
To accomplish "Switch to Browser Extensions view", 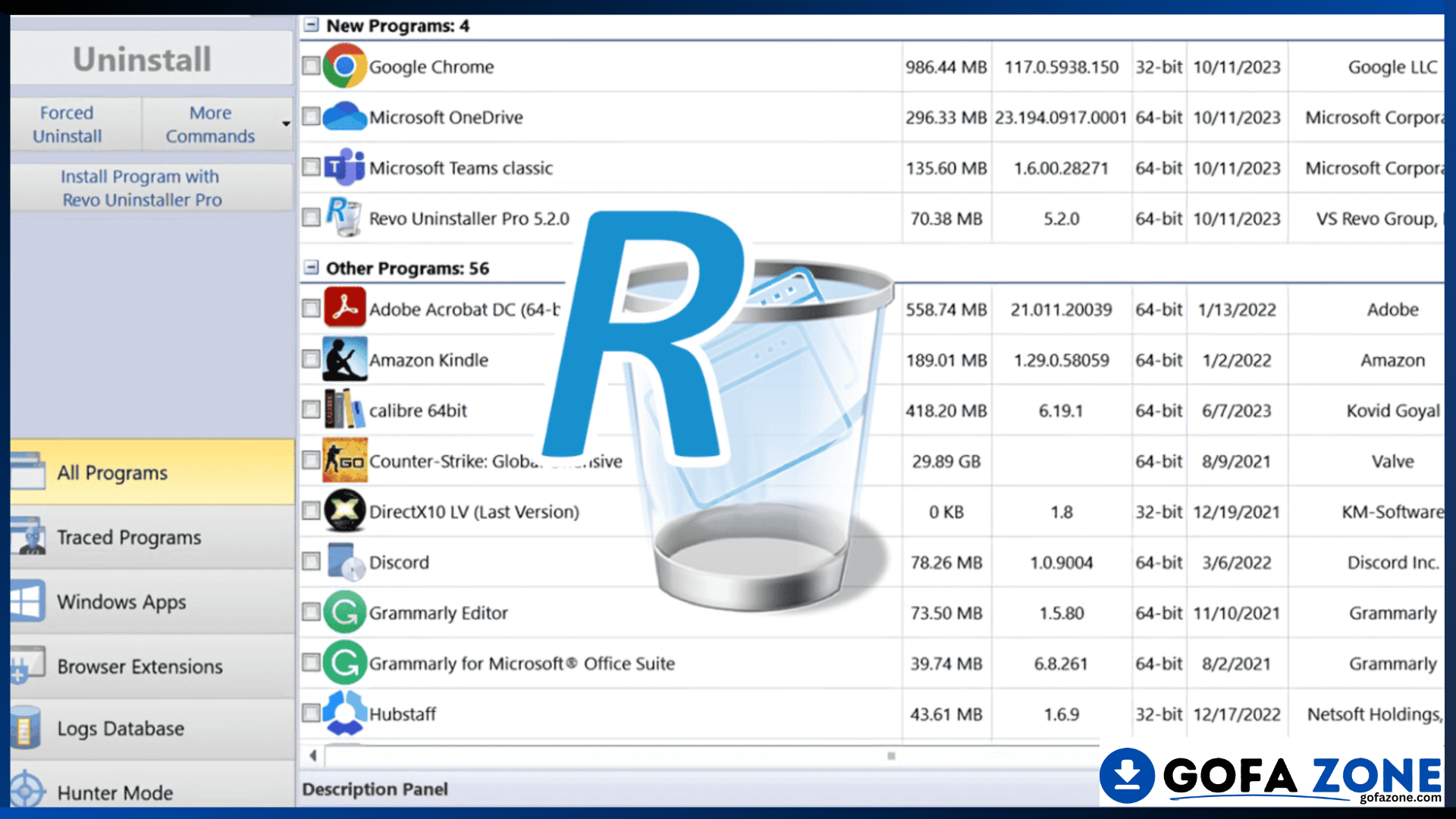I will click(x=152, y=666).
